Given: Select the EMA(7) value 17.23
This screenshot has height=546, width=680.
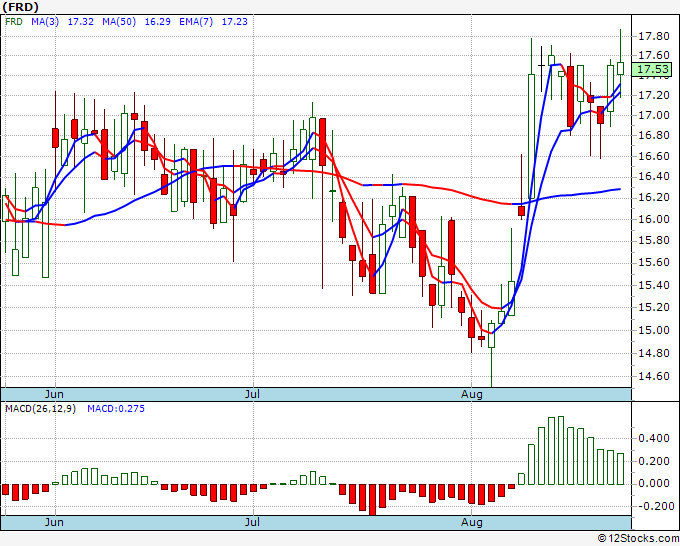Looking at the screenshot, I should (x=235, y=22).
